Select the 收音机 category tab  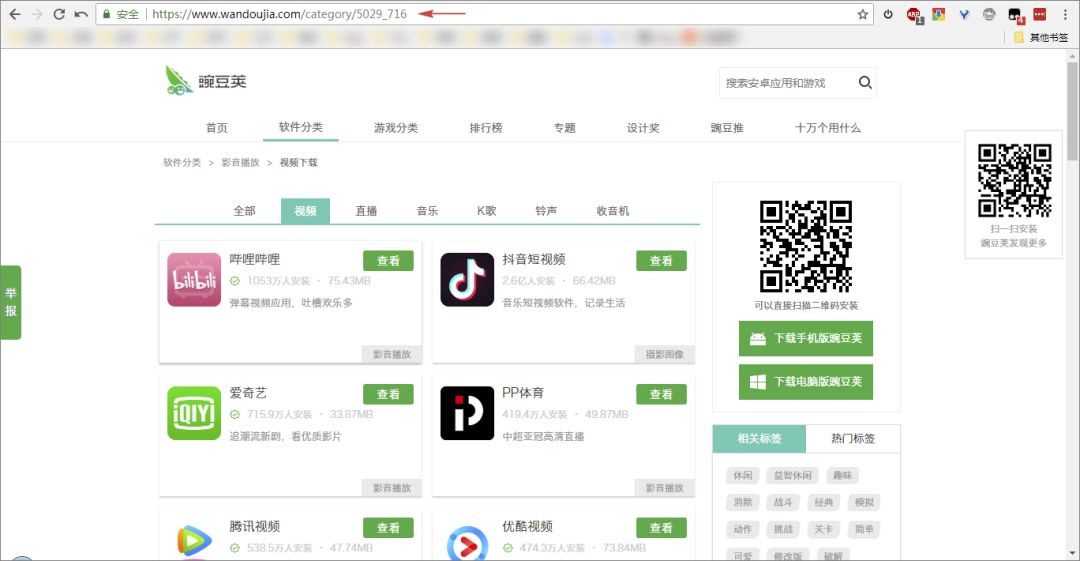pos(612,211)
